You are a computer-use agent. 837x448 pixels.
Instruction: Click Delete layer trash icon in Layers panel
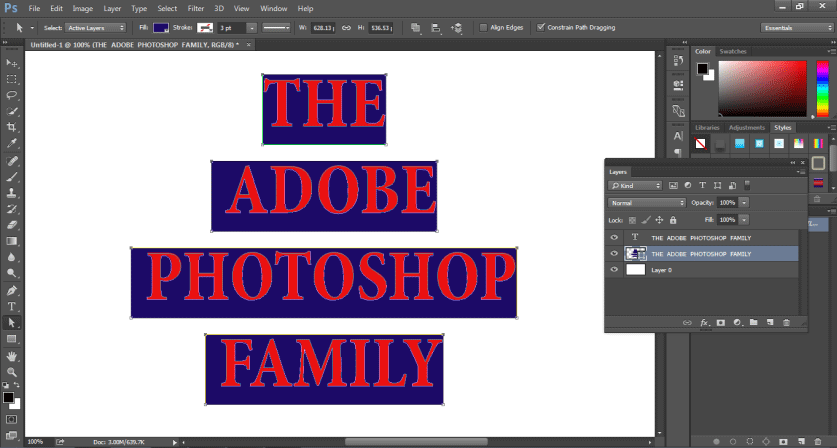(x=786, y=323)
